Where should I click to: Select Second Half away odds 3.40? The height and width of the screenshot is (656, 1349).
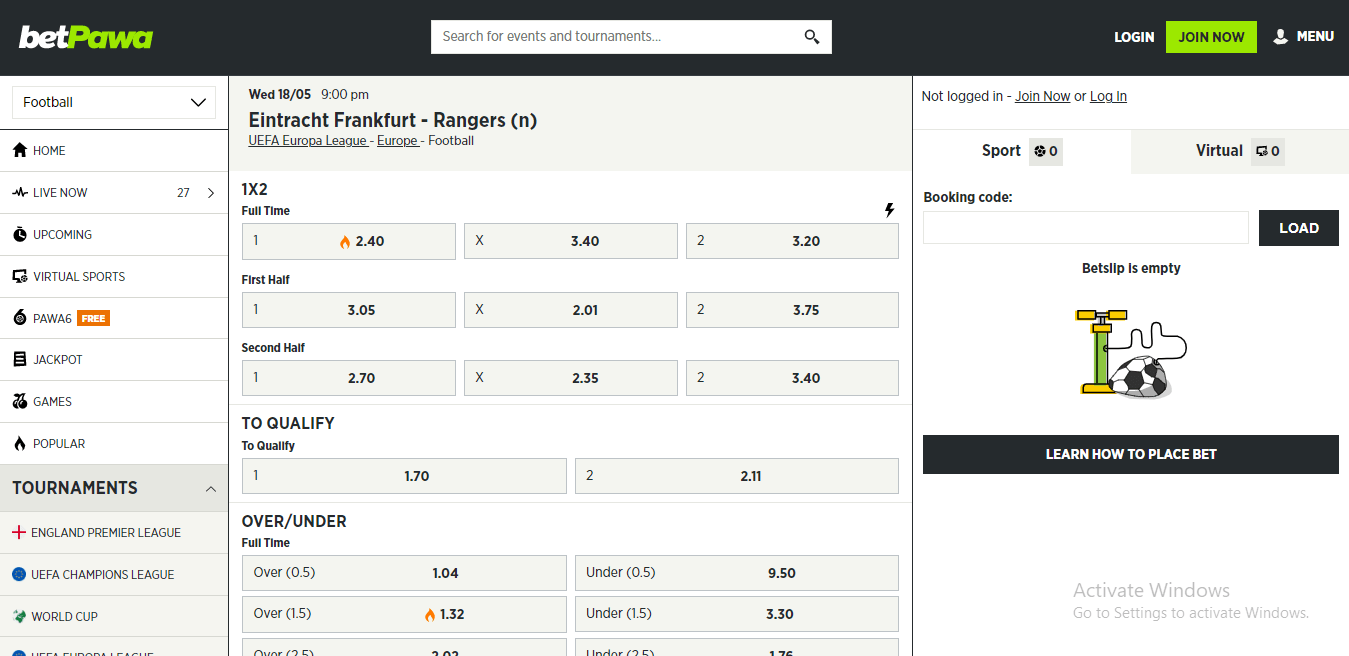pos(792,378)
